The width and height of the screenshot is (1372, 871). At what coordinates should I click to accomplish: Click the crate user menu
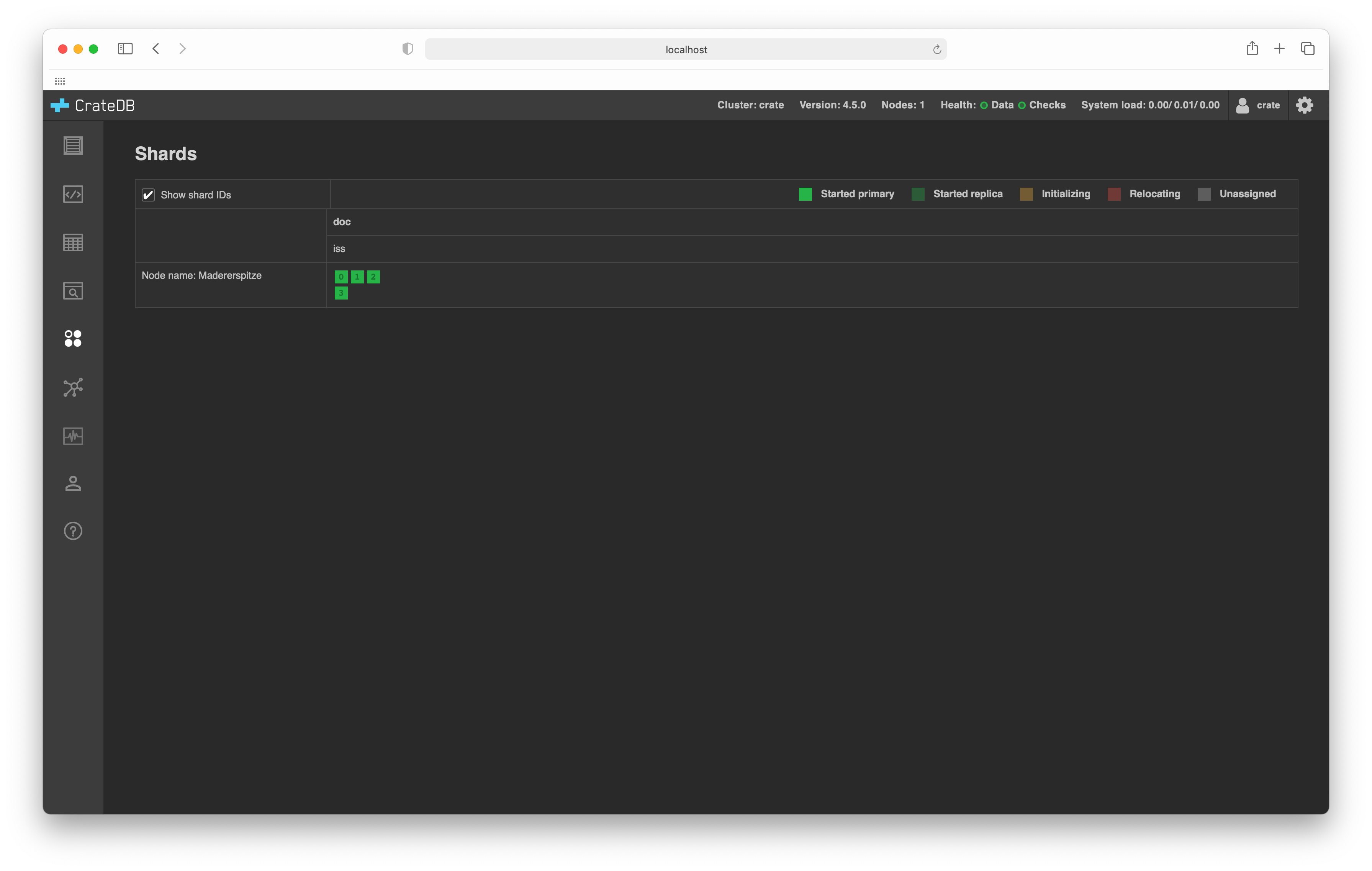1258,105
